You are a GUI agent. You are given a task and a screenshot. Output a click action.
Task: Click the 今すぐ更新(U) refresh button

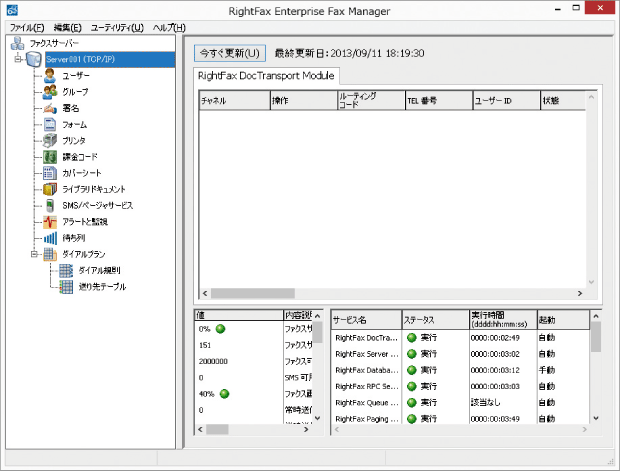point(230,53)
